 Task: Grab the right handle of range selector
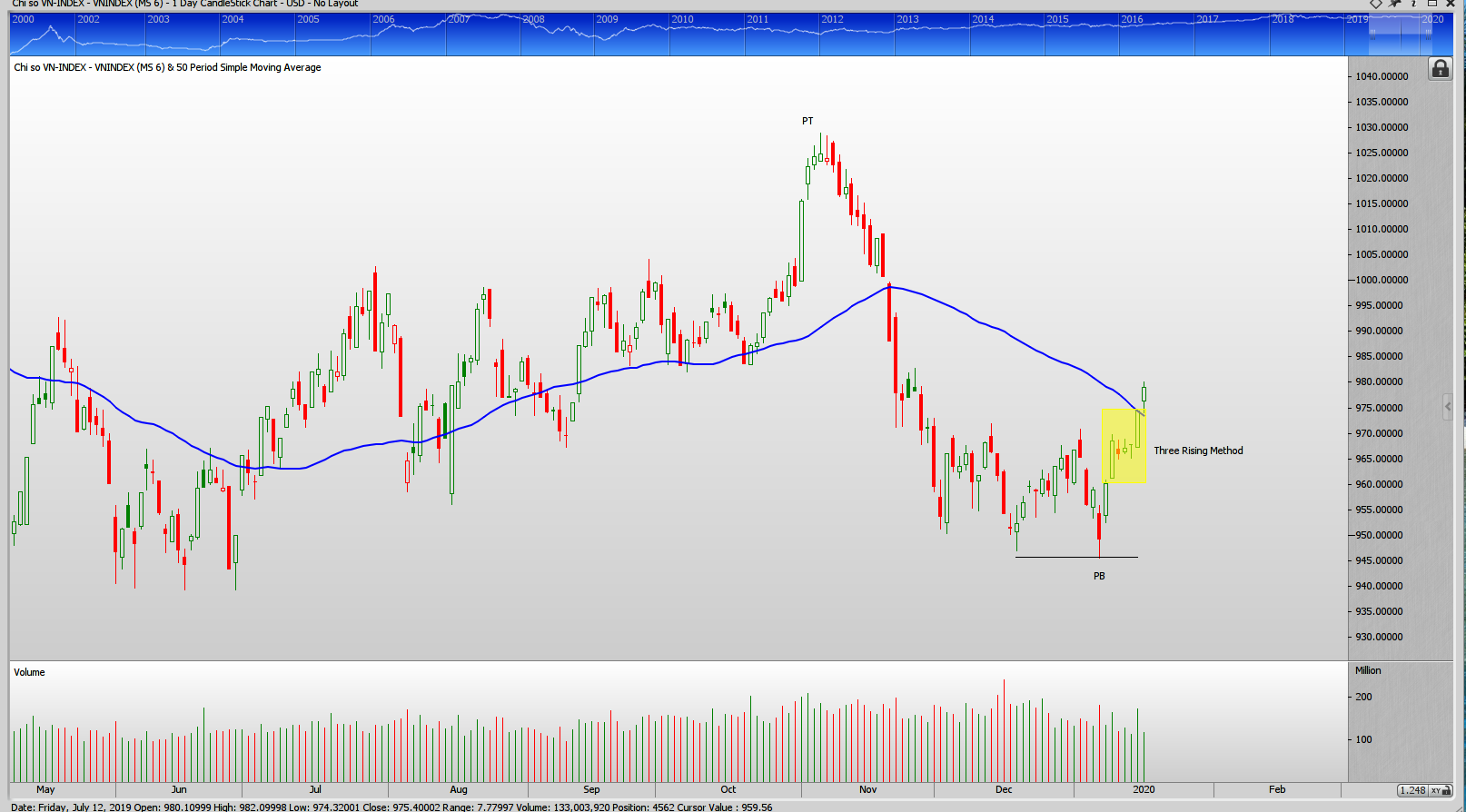click(x=1428, y=35)
